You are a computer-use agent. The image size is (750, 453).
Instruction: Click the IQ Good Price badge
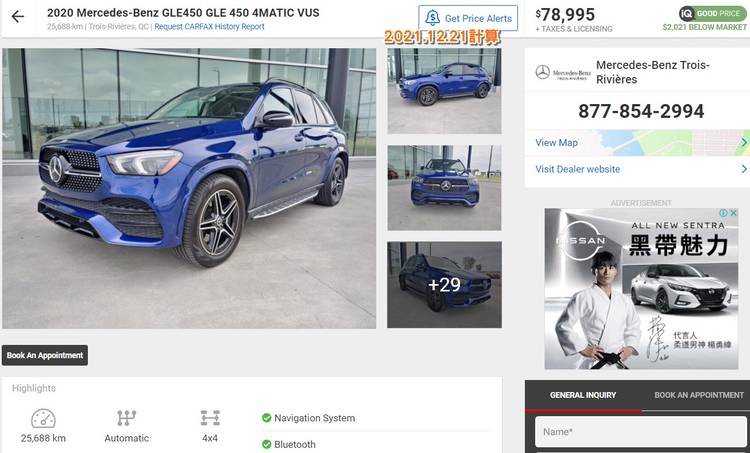click(713, 13)
